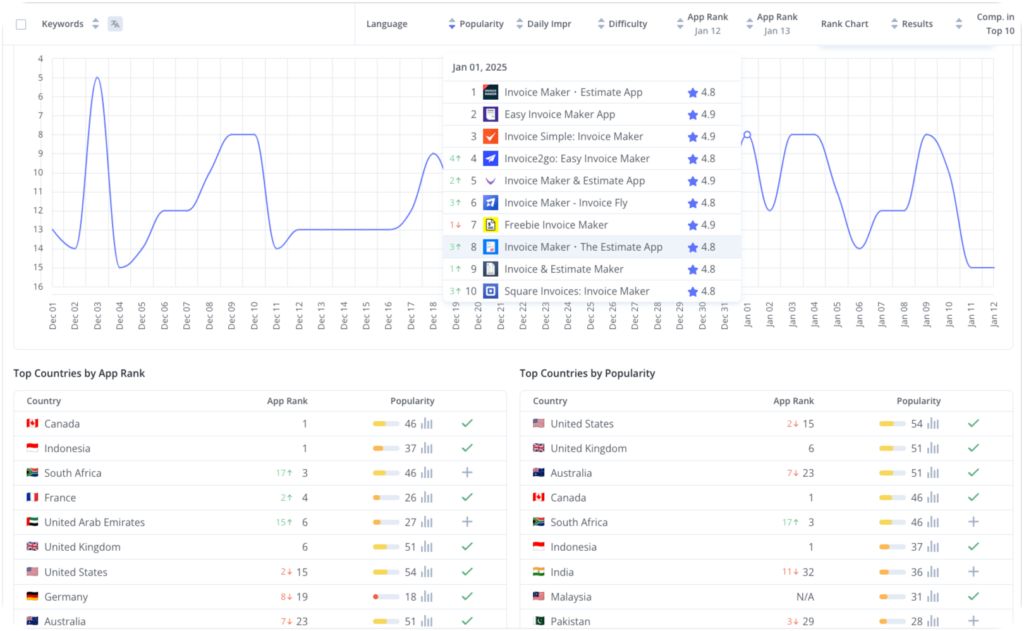Click the Germany flag icon

click(32, 596)
